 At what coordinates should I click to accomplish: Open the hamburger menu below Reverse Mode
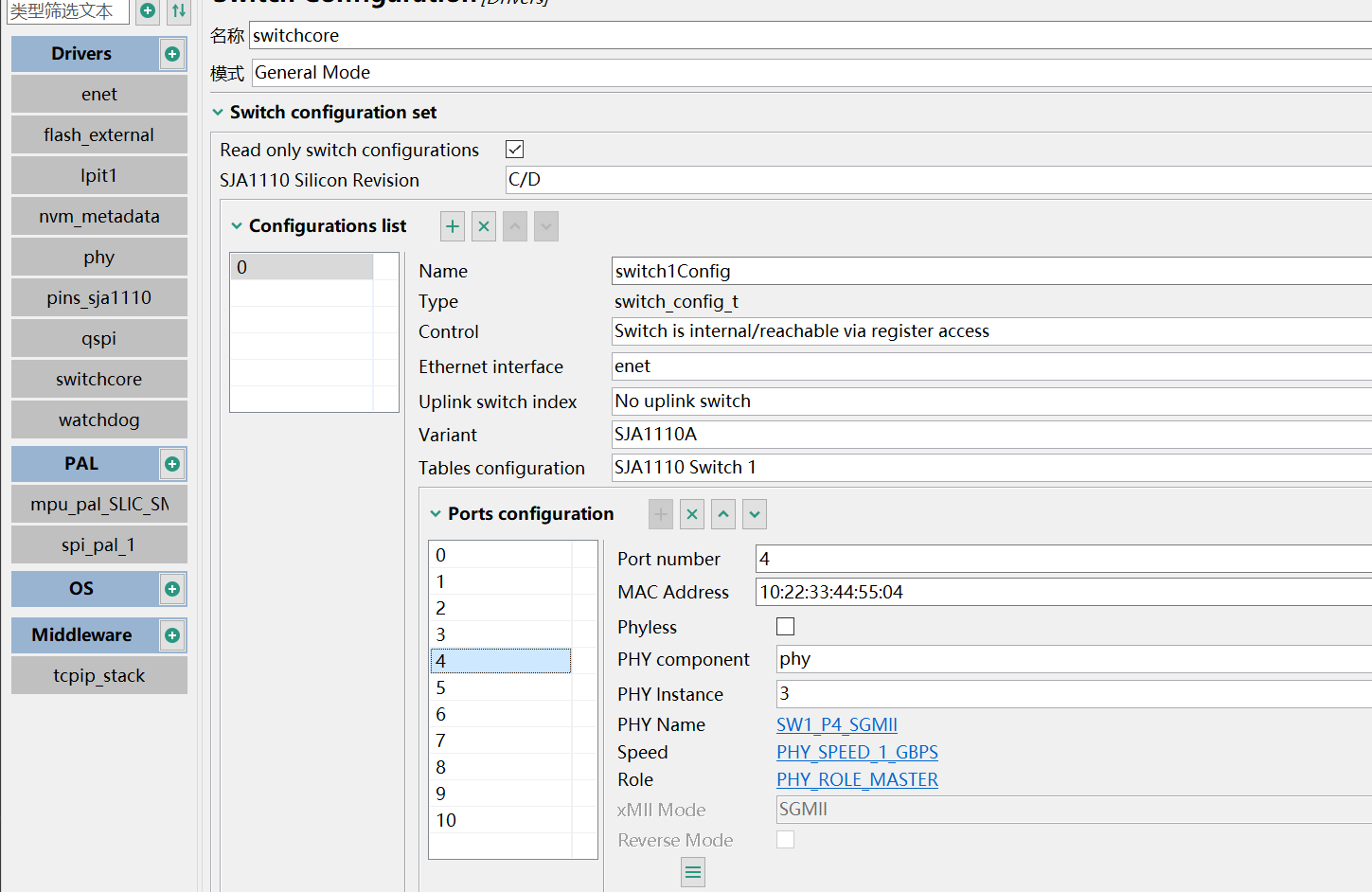(692, 871)
